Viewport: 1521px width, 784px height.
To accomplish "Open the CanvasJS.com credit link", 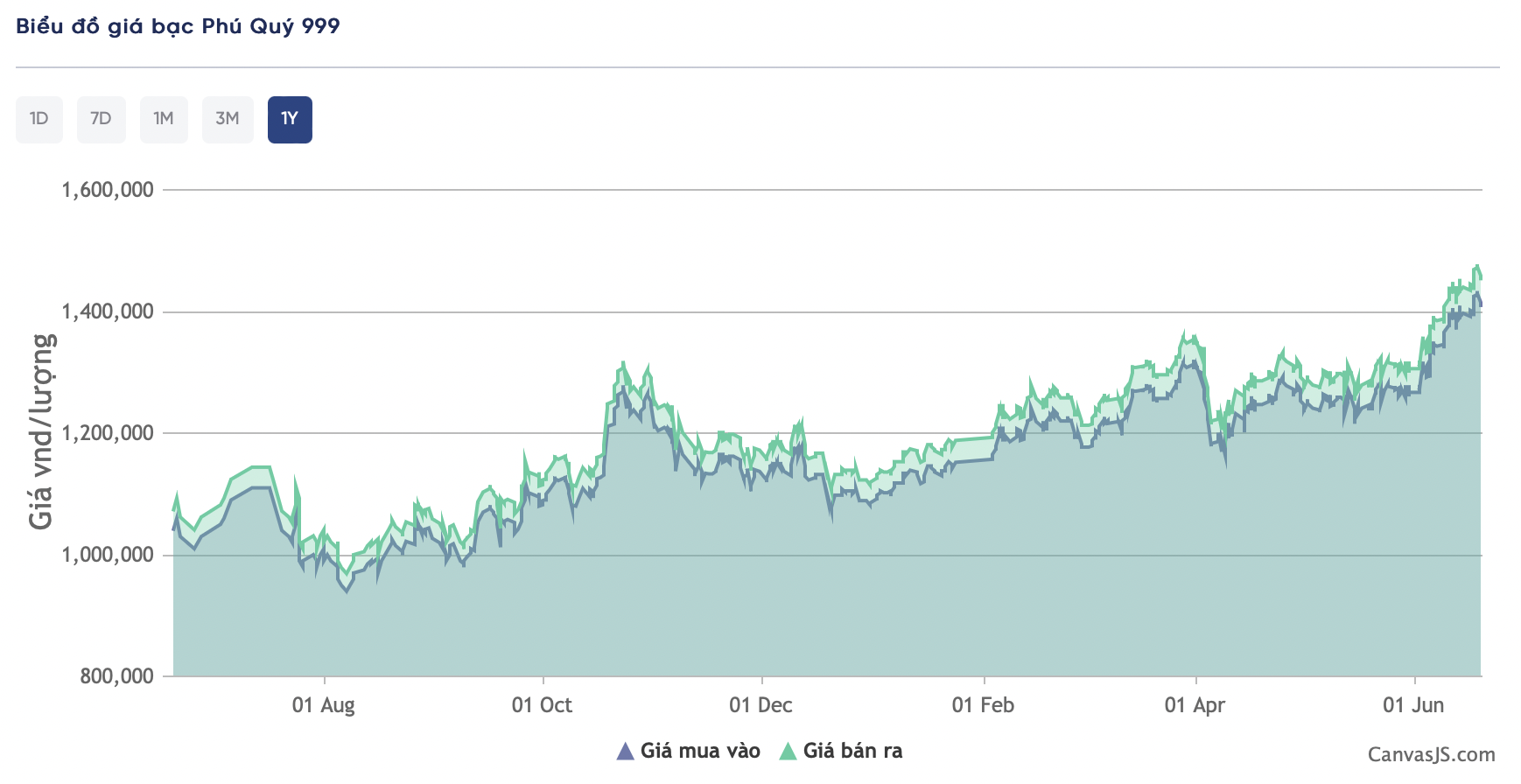I will [x=1432, y=754].
